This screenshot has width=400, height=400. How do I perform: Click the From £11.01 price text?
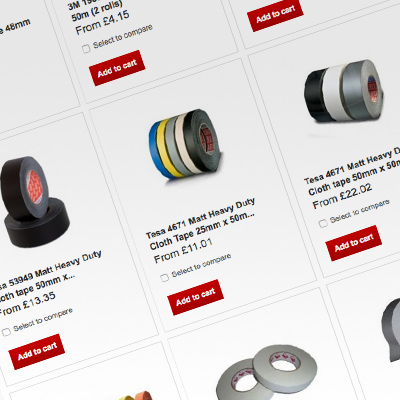pyautogui.click(x=183, y=251)
